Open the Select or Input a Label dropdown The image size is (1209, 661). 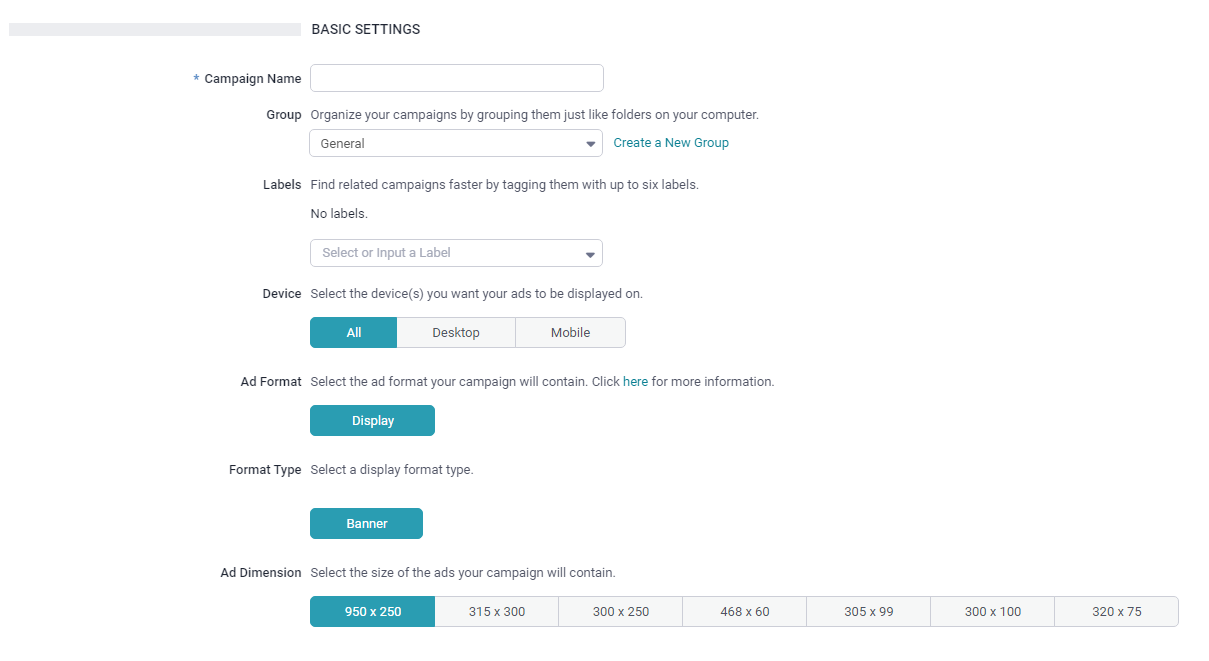coord(456,253)
